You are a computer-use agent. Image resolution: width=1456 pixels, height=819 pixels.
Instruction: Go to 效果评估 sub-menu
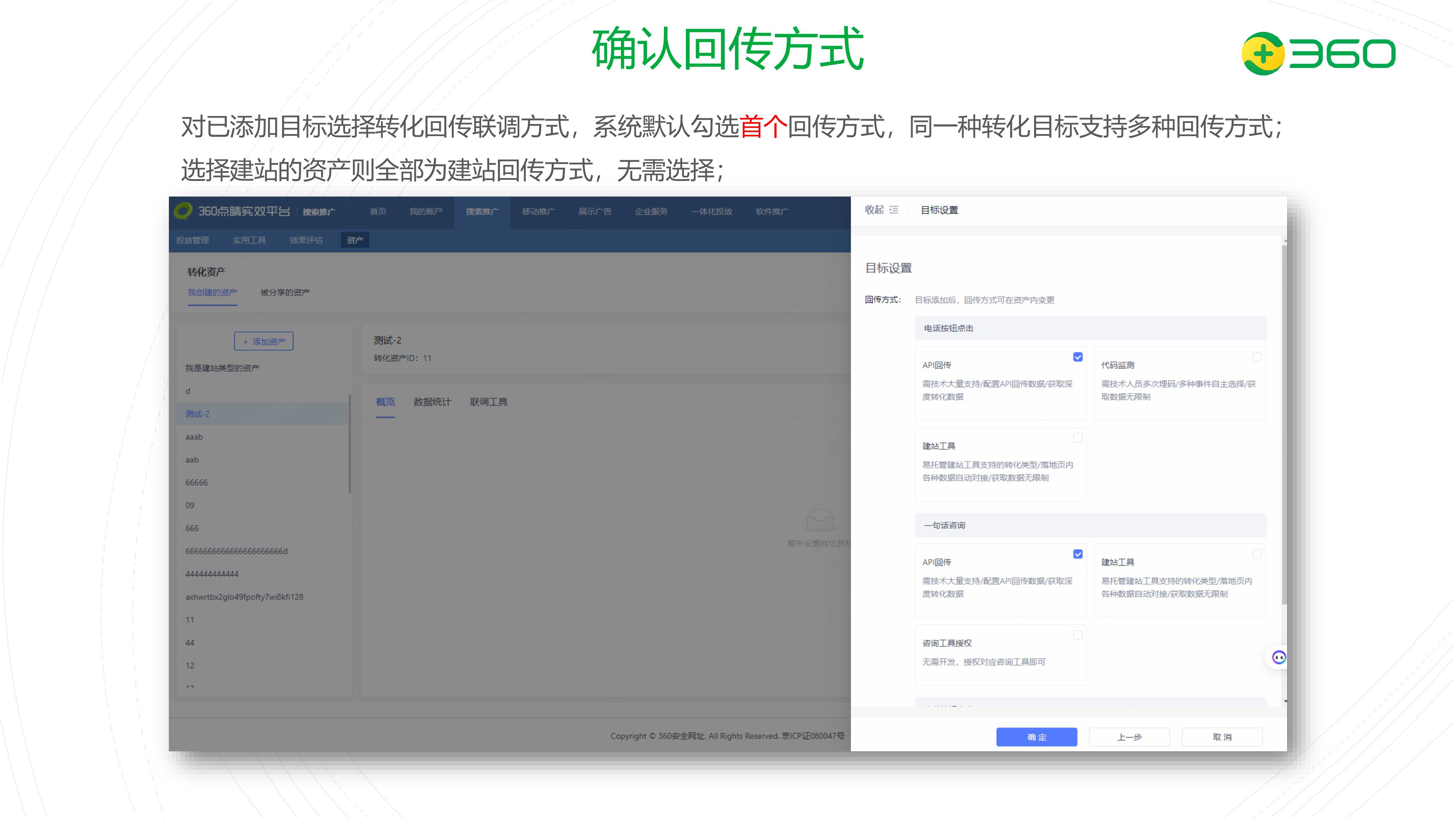click(x=306, y=240)
